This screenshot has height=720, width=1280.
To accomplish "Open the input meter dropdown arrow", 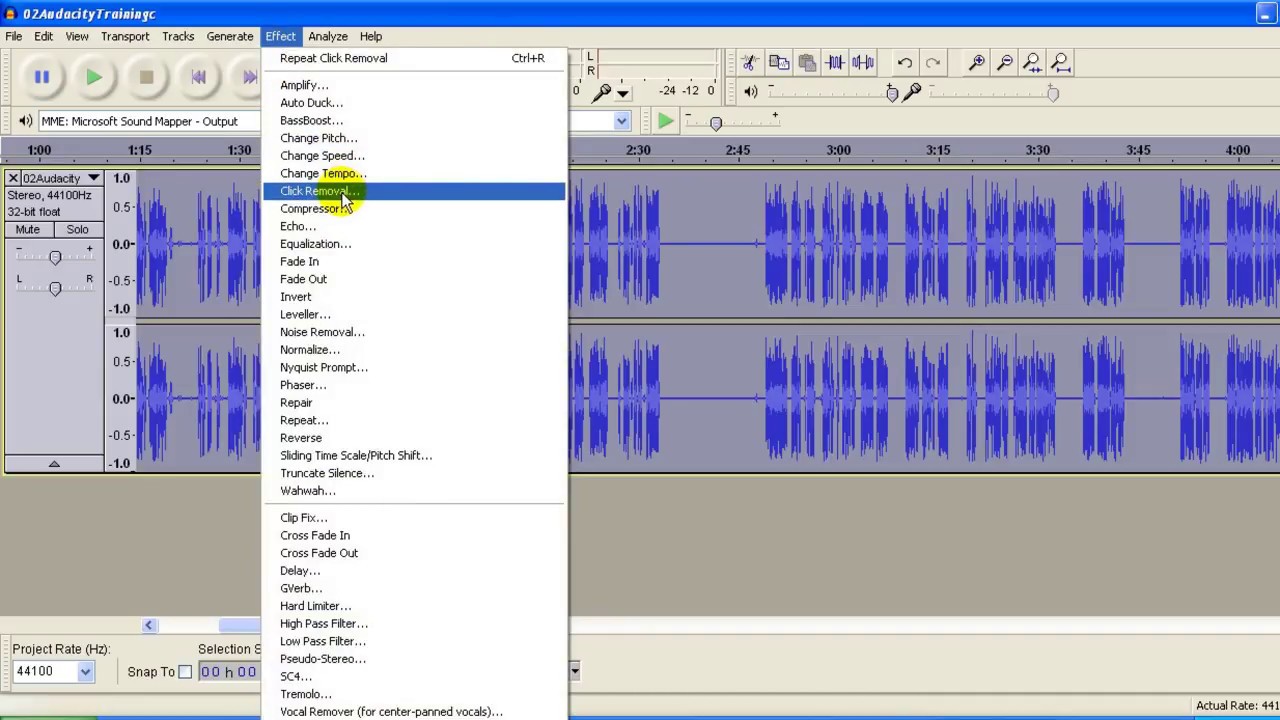I will click(623, 93).
